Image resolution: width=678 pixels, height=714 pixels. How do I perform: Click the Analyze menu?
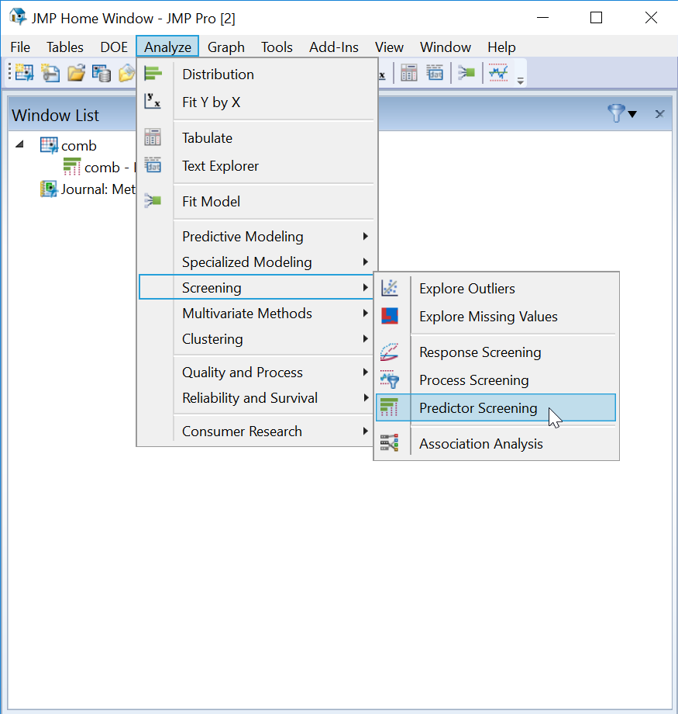[x=168, y=47]
